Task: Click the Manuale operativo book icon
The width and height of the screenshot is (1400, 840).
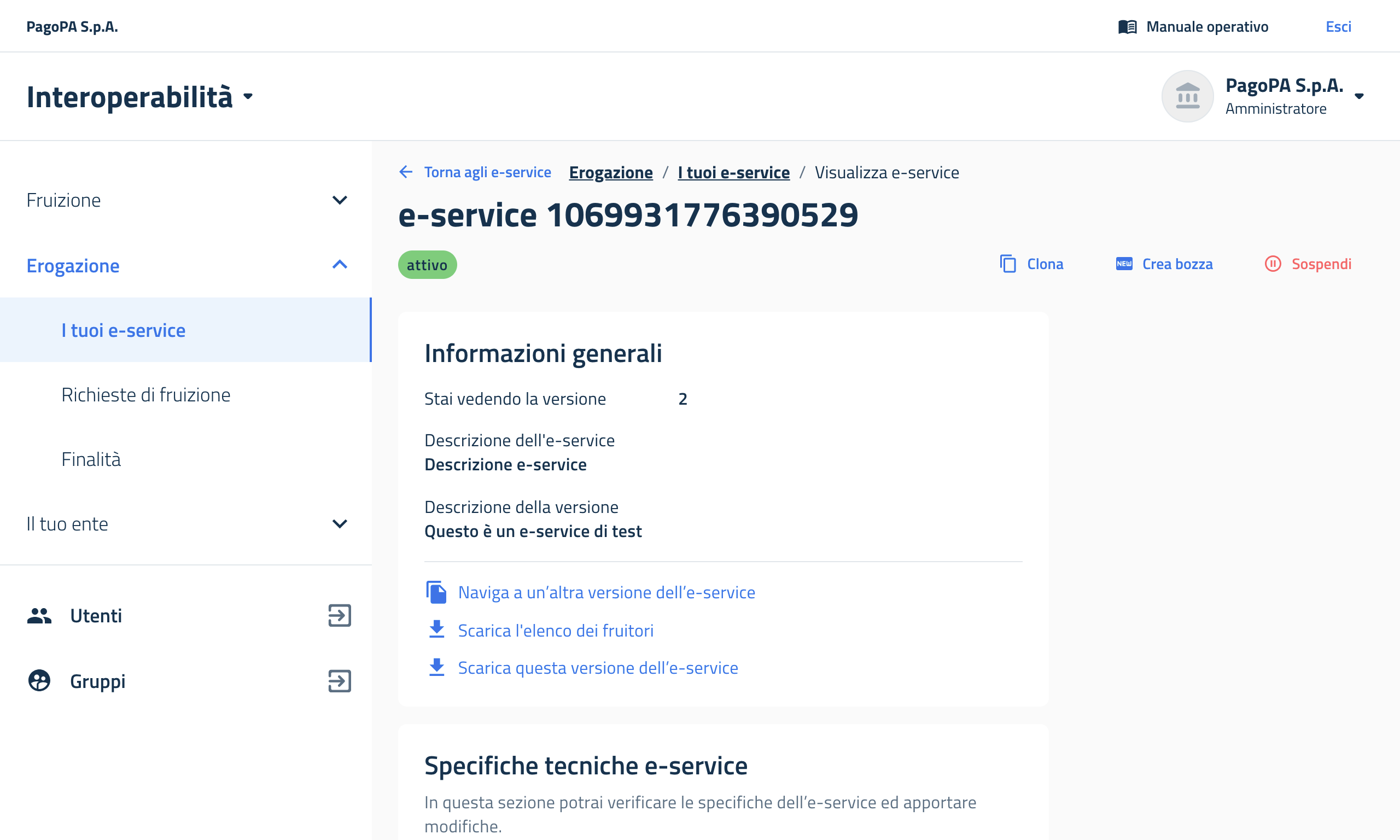Action: pos(1127,27)
